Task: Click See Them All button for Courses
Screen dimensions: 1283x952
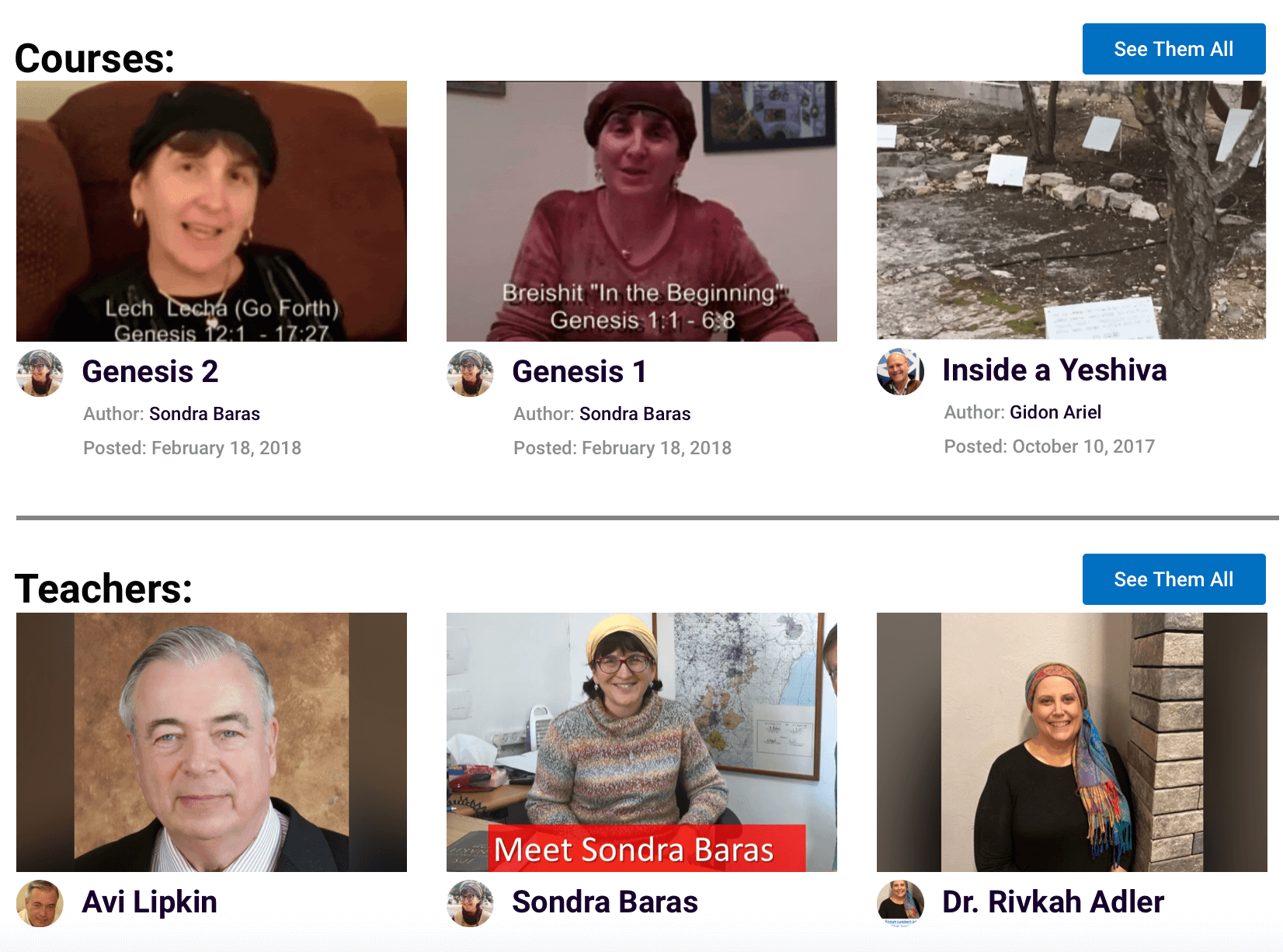Action: (x=1173, y=49)
